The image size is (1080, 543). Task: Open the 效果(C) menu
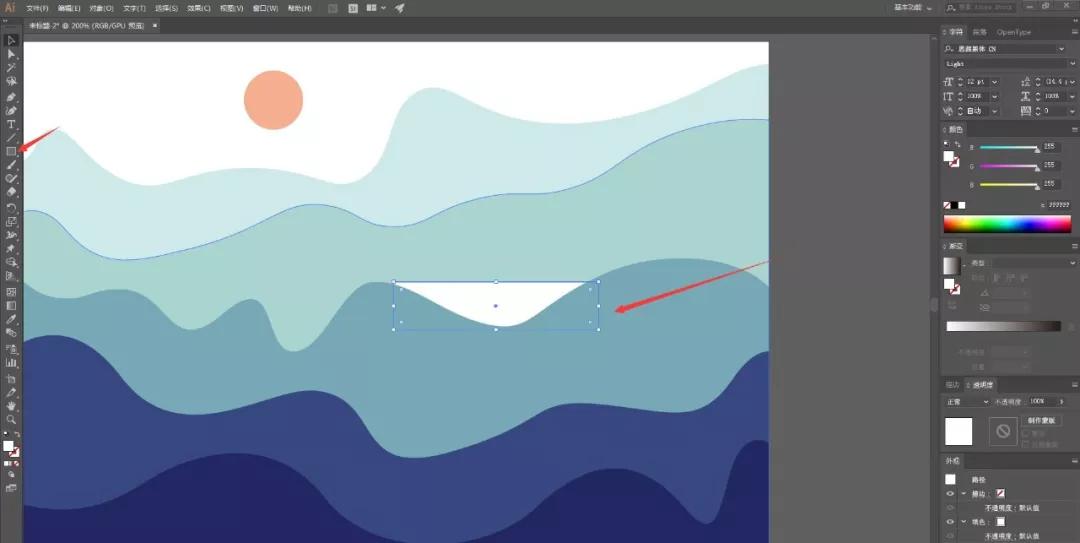click(x=199, y=8)
